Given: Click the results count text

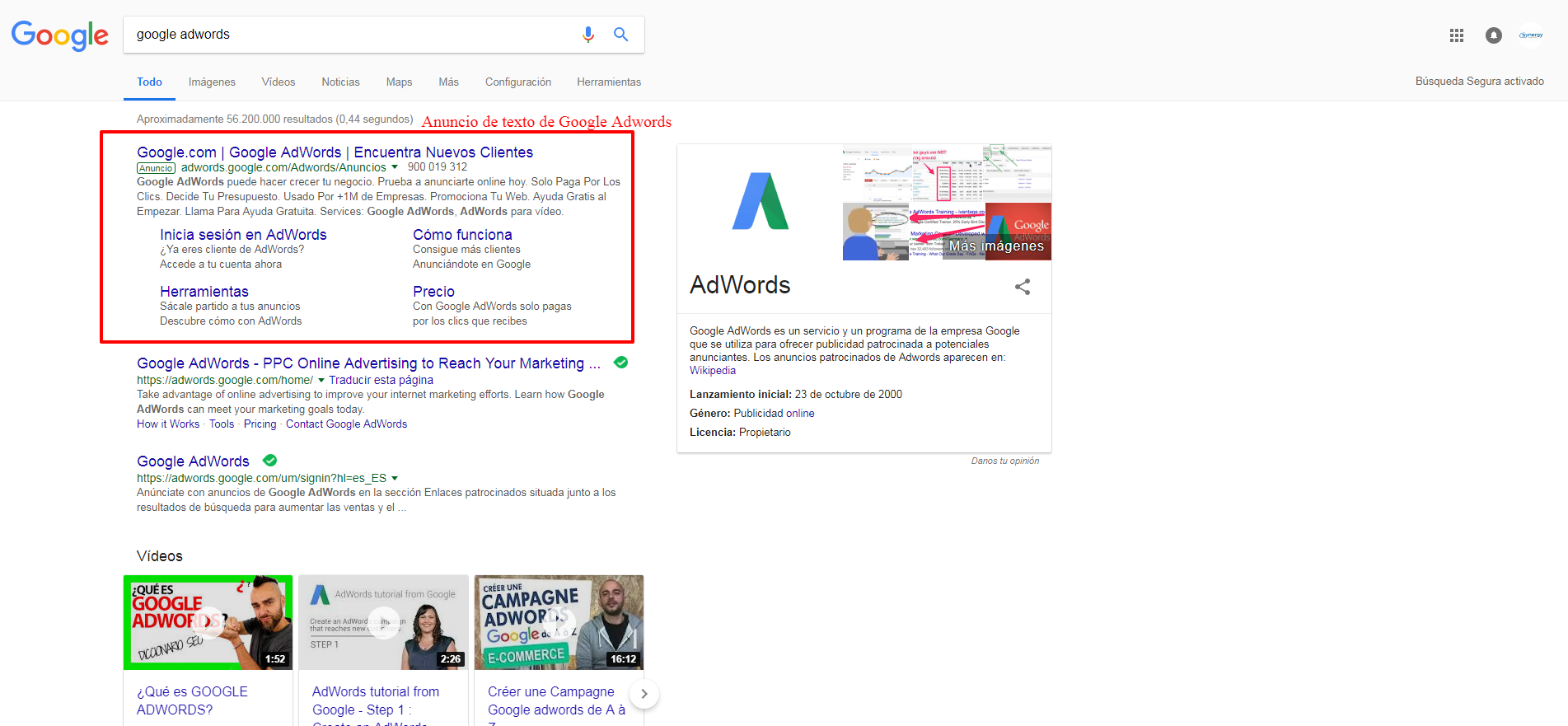Looking at the screenshot, I should [274, 119].
